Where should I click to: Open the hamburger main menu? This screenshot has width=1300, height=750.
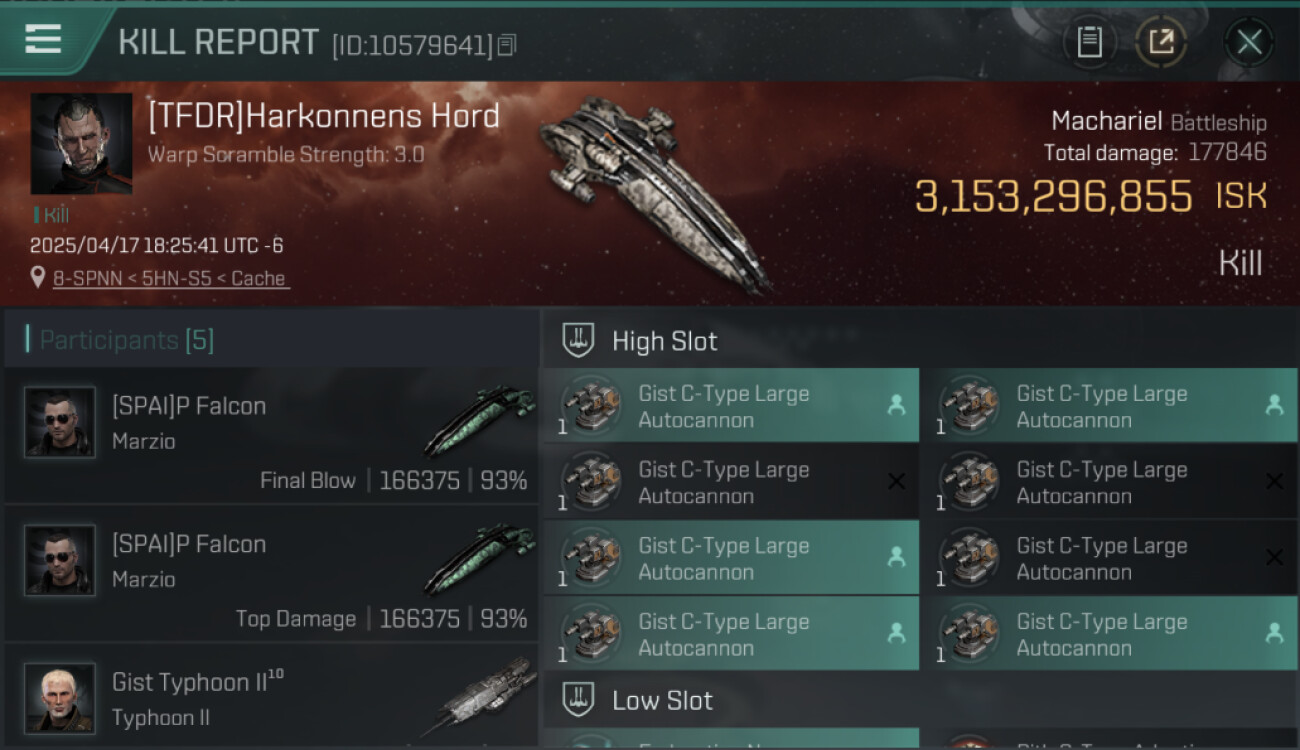click(x=44, y=40)
